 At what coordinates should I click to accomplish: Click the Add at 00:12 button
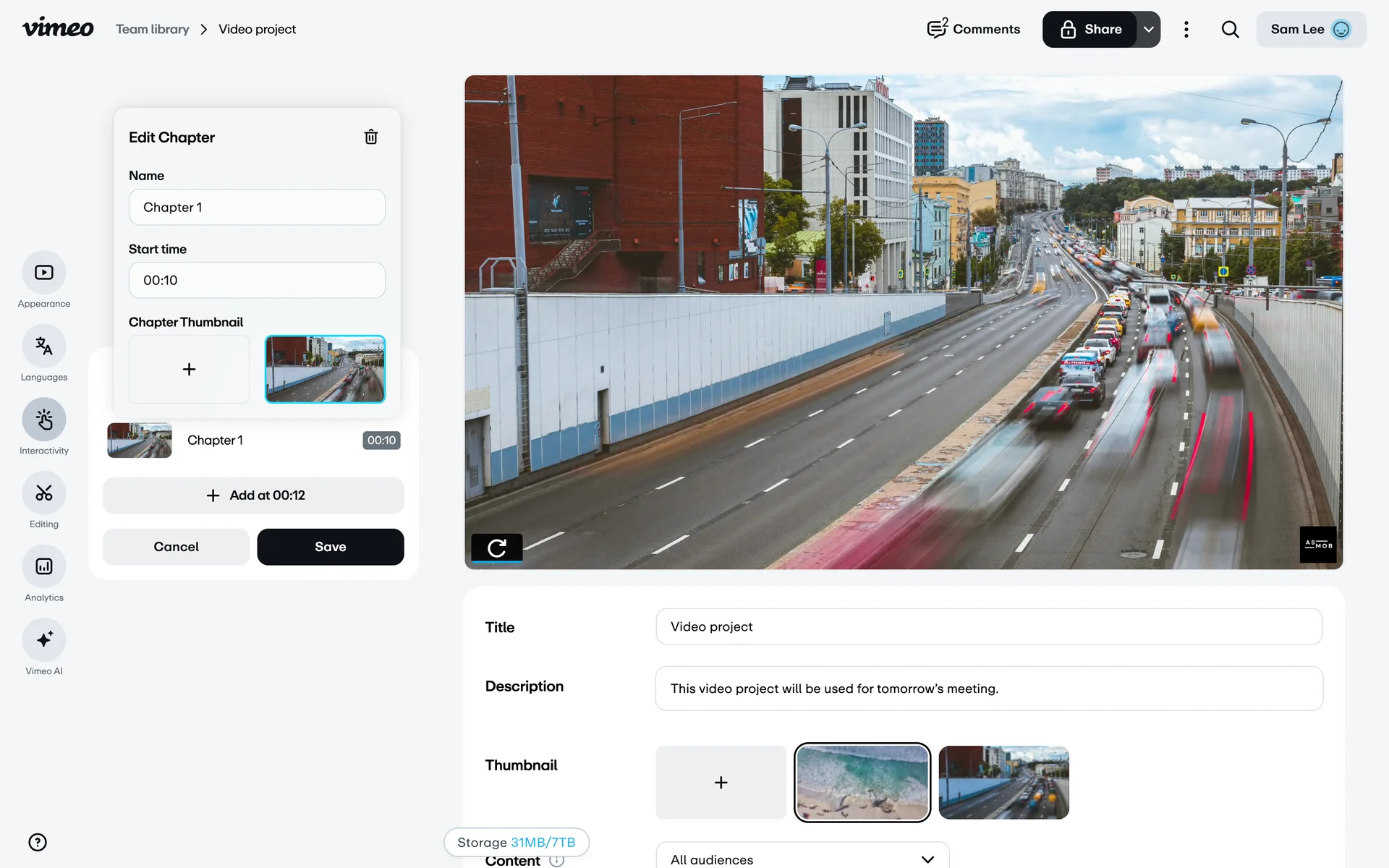point(253,495)
